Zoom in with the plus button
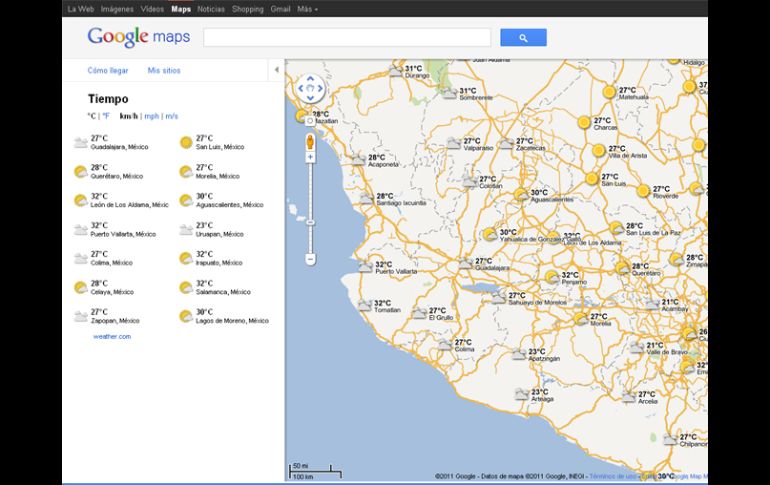770x485 pixels. [310, 157]
